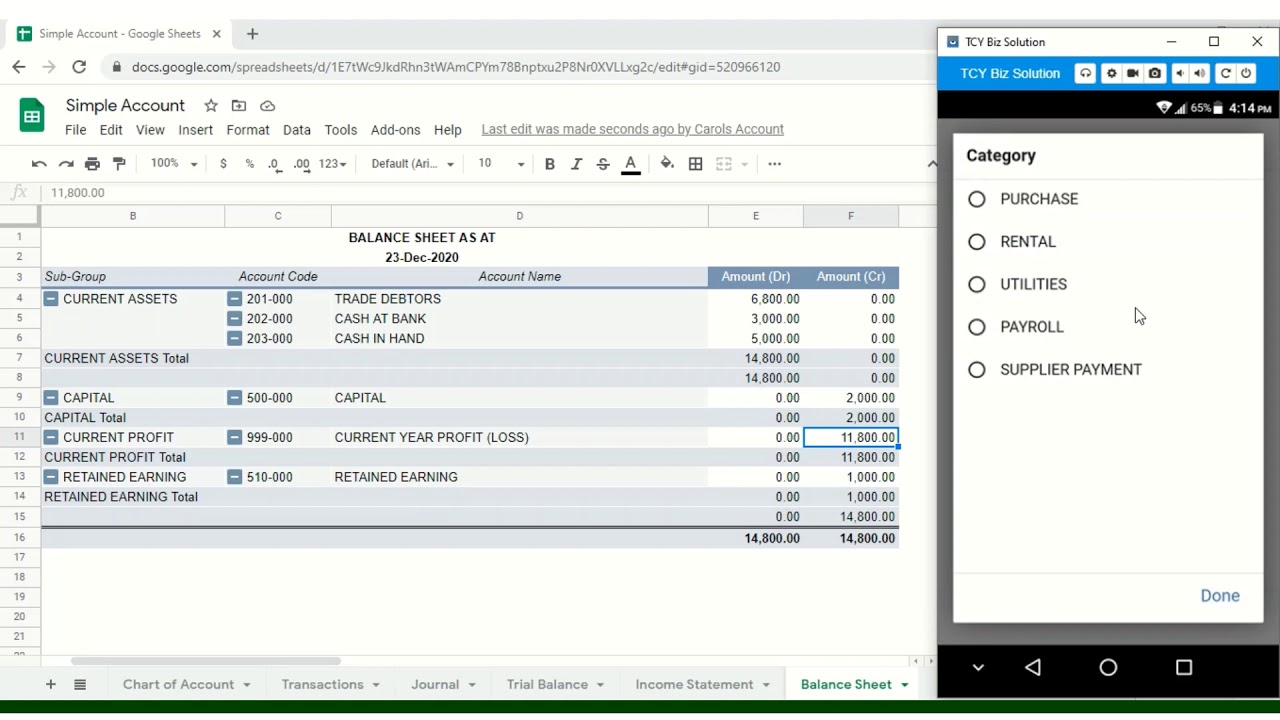Viewport: 1280px width, 720px height.
Task: Open the all sheets list
Action: 80,684
